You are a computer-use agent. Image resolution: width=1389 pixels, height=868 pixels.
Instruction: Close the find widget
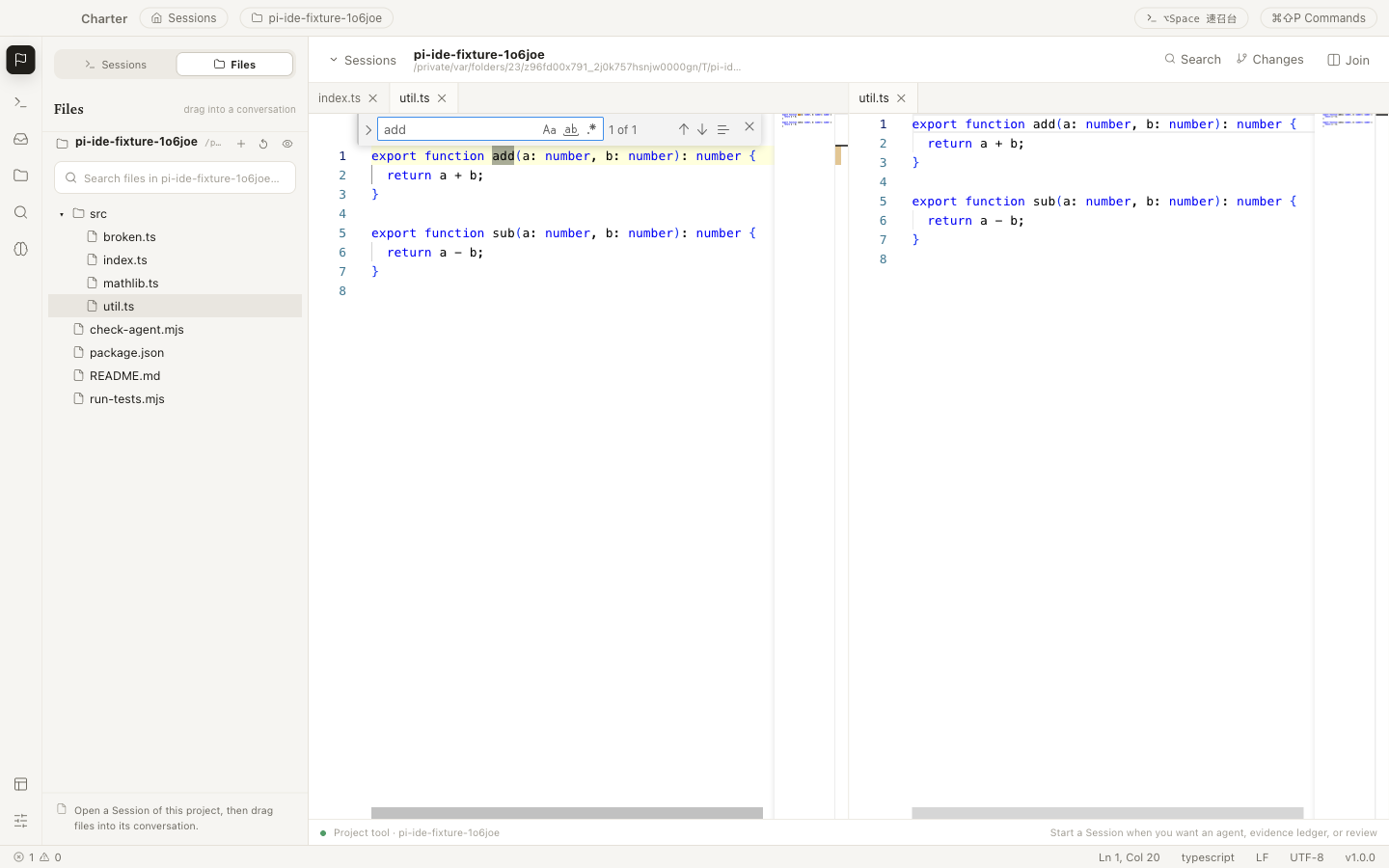coord(749,127)
